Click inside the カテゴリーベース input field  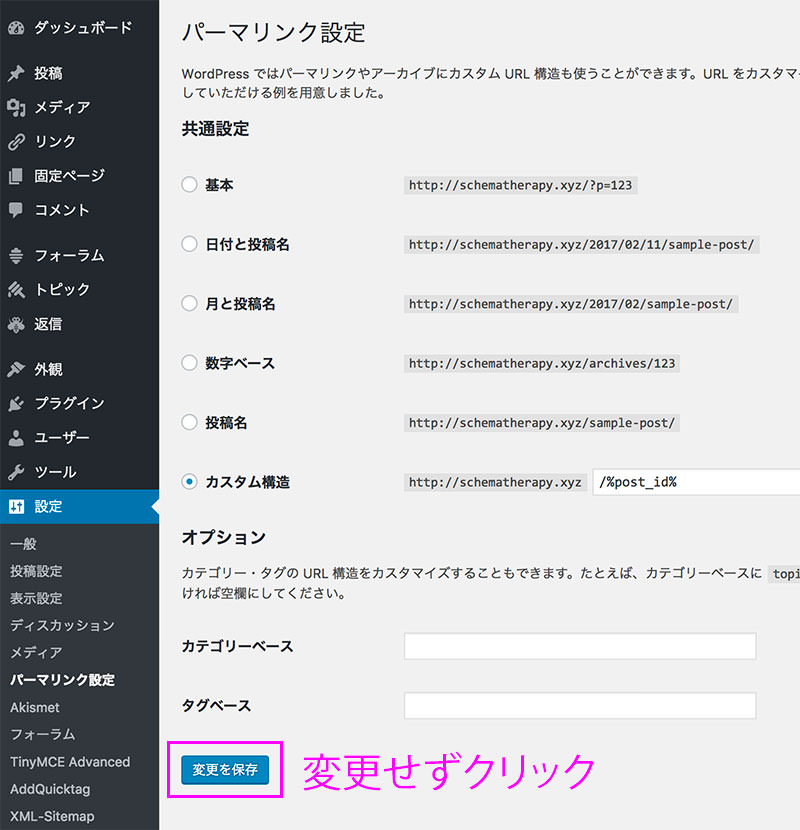580,646
